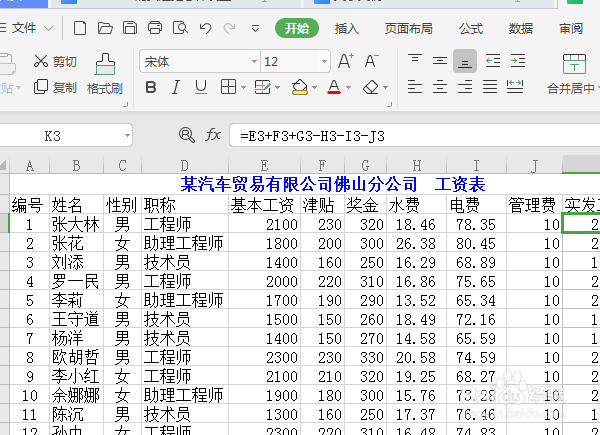Create a new blank document
600x435 pixels.
pyautogui.click(x=80, y=28)
